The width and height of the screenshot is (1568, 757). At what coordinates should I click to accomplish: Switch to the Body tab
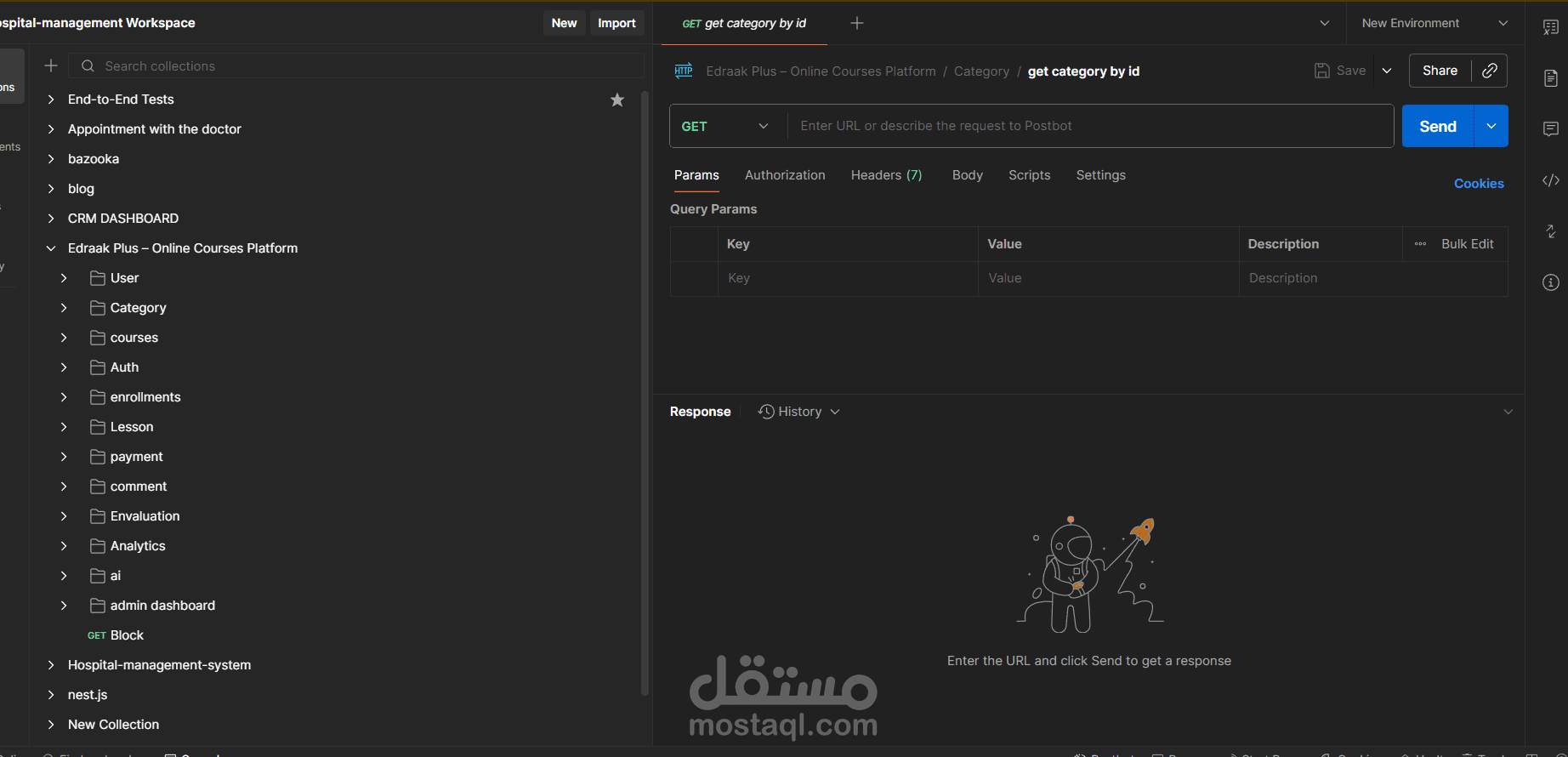[x=968, y=175]
